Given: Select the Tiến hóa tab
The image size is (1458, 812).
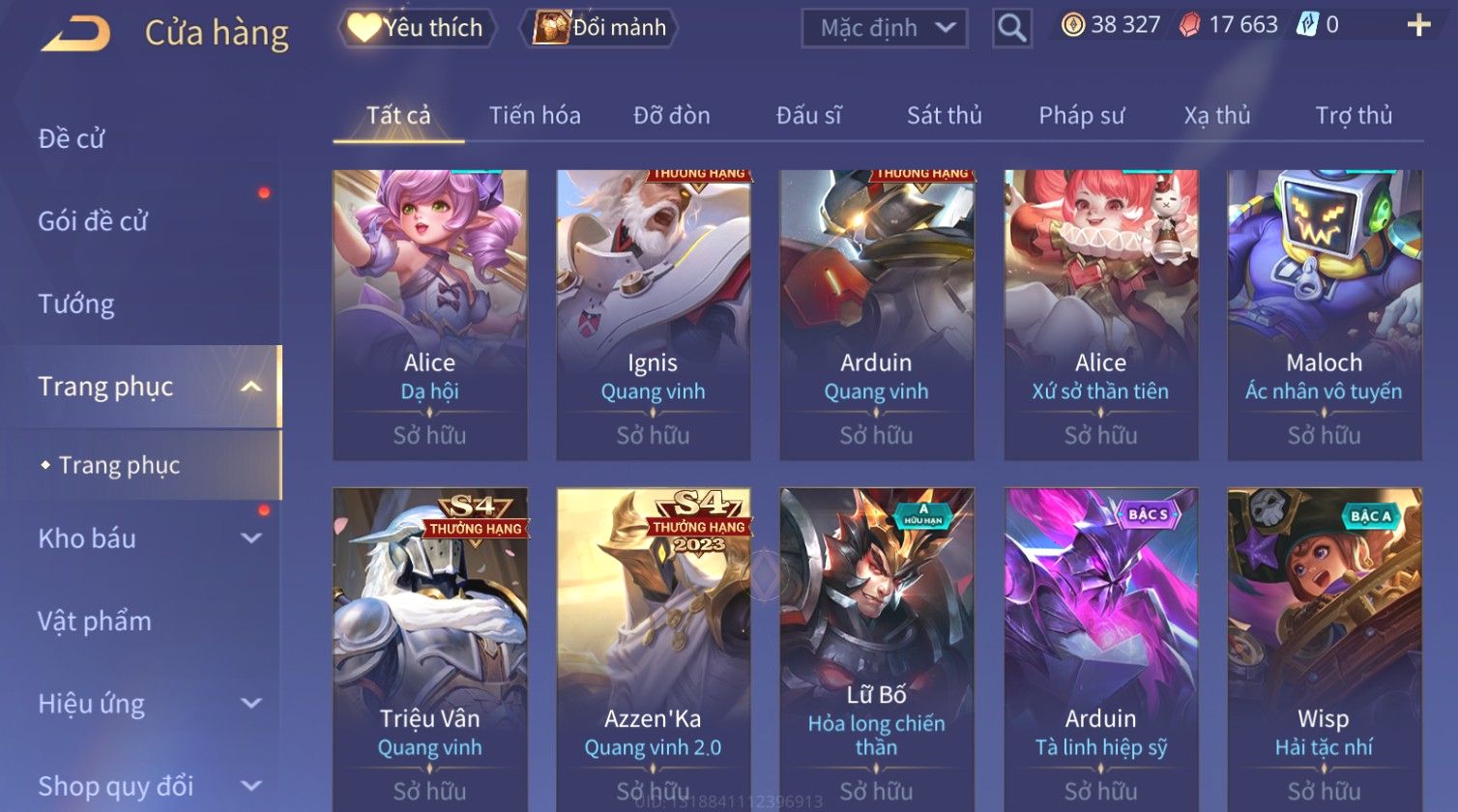Looking at the screenshot, I should (535, 116).
